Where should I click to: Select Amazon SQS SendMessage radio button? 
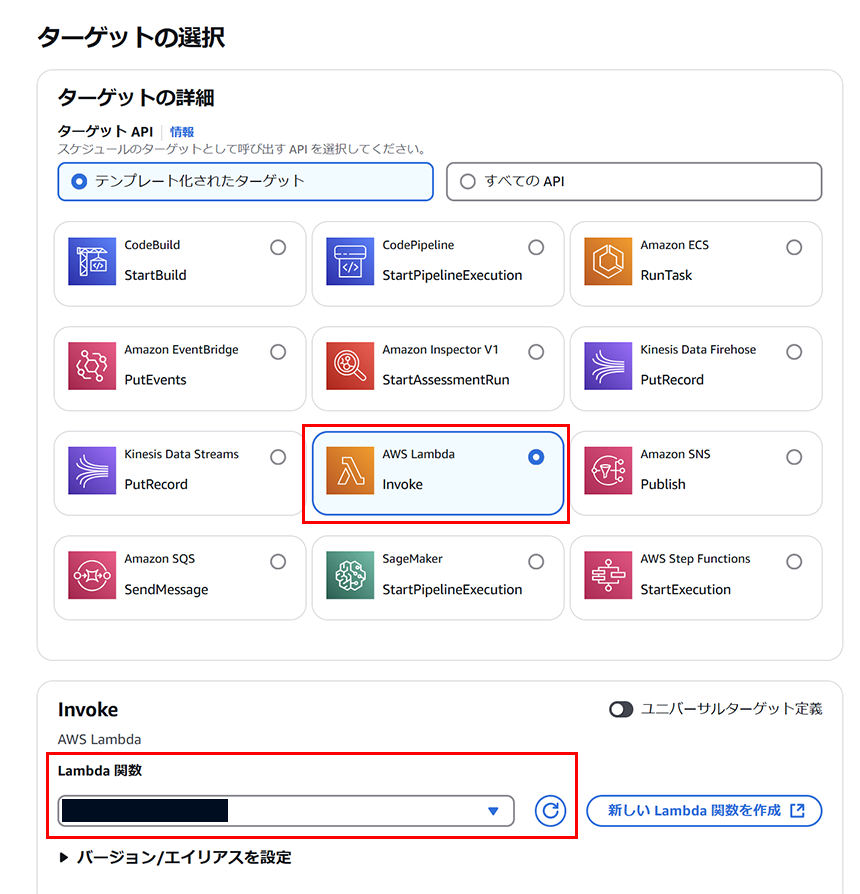pos(278,562)
